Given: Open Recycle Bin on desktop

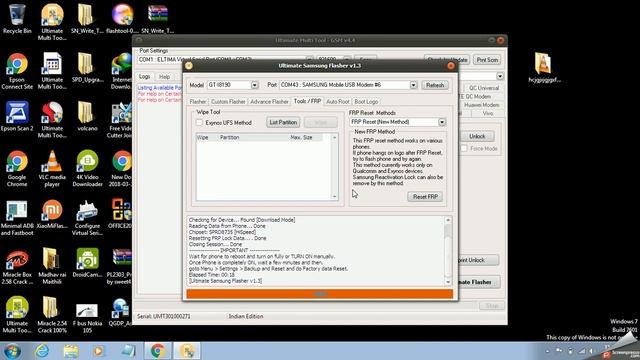Looking at the screenshot, I should pos(17,18).
